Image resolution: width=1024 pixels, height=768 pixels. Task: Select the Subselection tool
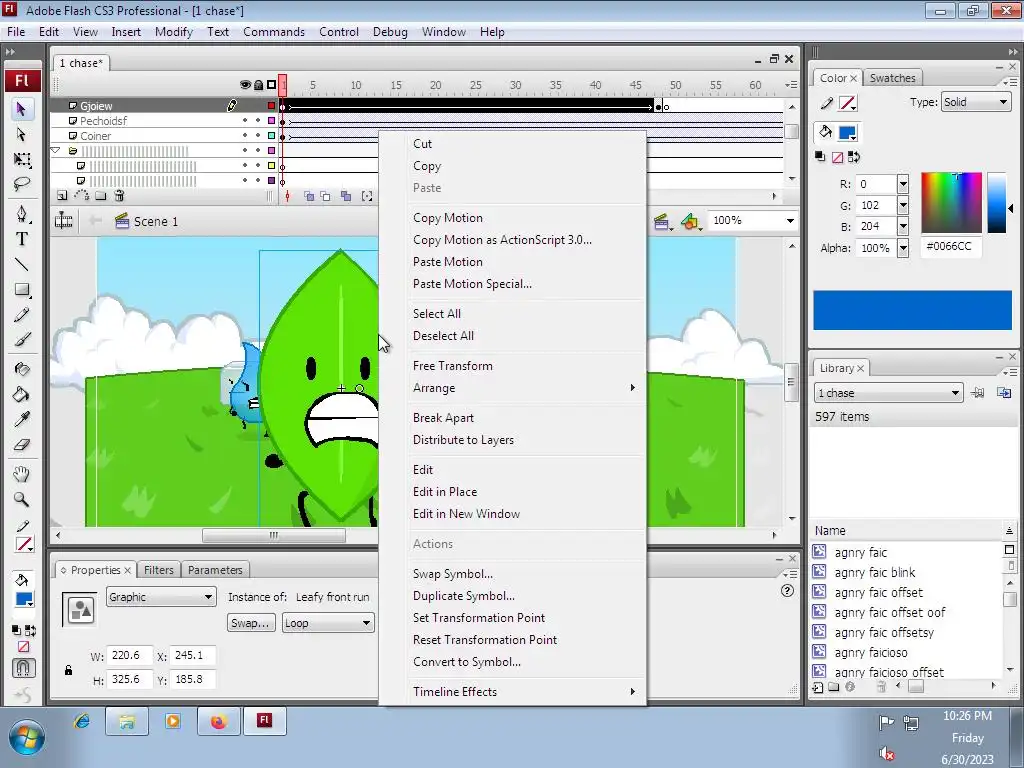tap(22, 134)
